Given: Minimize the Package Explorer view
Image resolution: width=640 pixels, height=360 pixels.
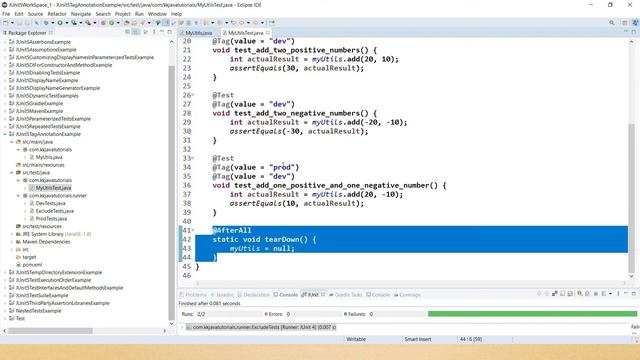Looking at the screenshot, I should tap(162, 32).
